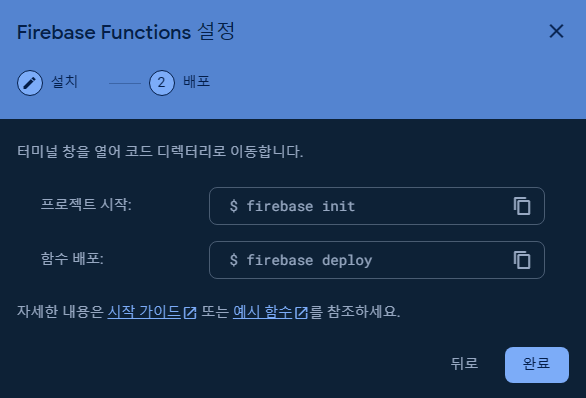Open the 예시 함수 link
Image resolution: width=586 pixels, height=398 pixels.
pyautogui.click(x=263, y=312)
